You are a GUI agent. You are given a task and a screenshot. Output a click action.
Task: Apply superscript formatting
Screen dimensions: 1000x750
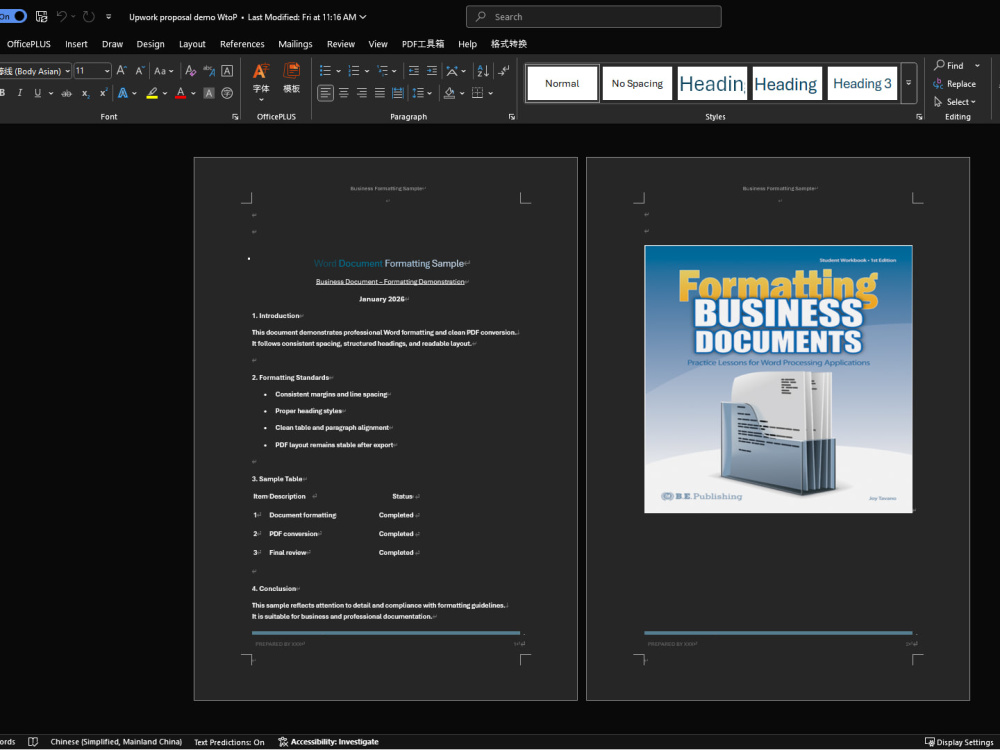point(103,93)
